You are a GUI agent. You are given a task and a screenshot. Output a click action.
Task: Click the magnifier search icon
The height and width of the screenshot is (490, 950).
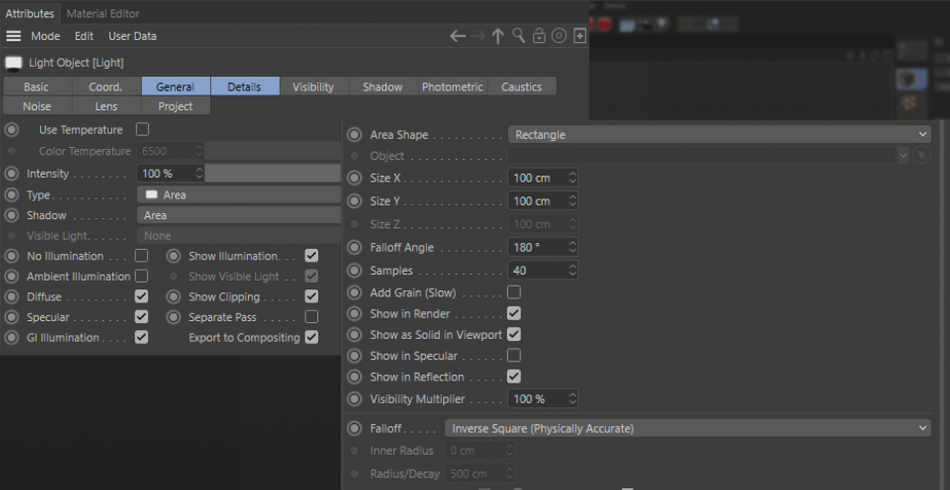519,36
